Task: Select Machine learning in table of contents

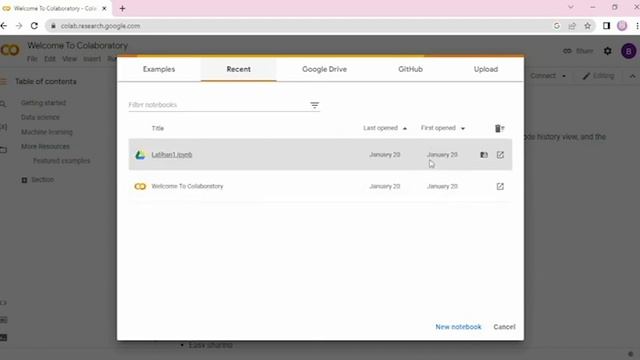Action: (x=47, y=132)
